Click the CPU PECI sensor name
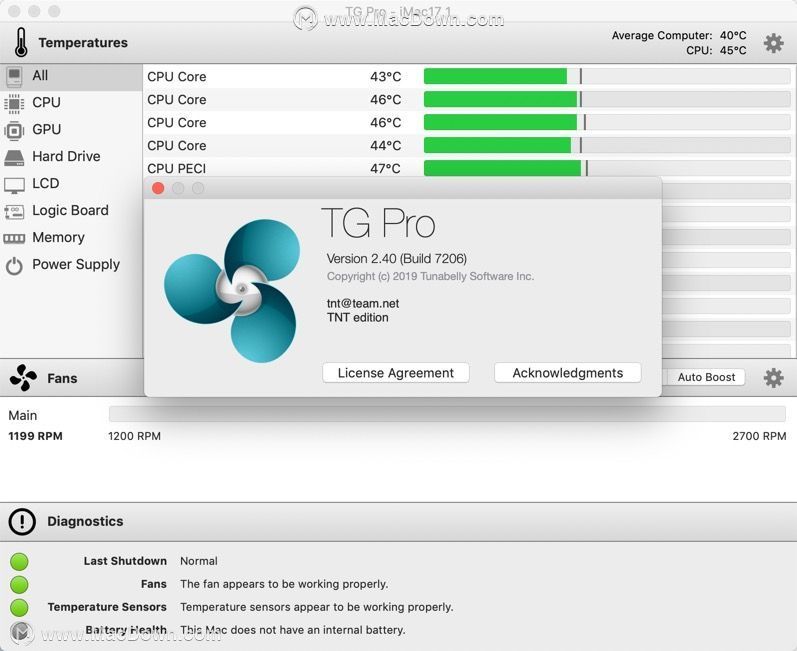 (176, 168)
